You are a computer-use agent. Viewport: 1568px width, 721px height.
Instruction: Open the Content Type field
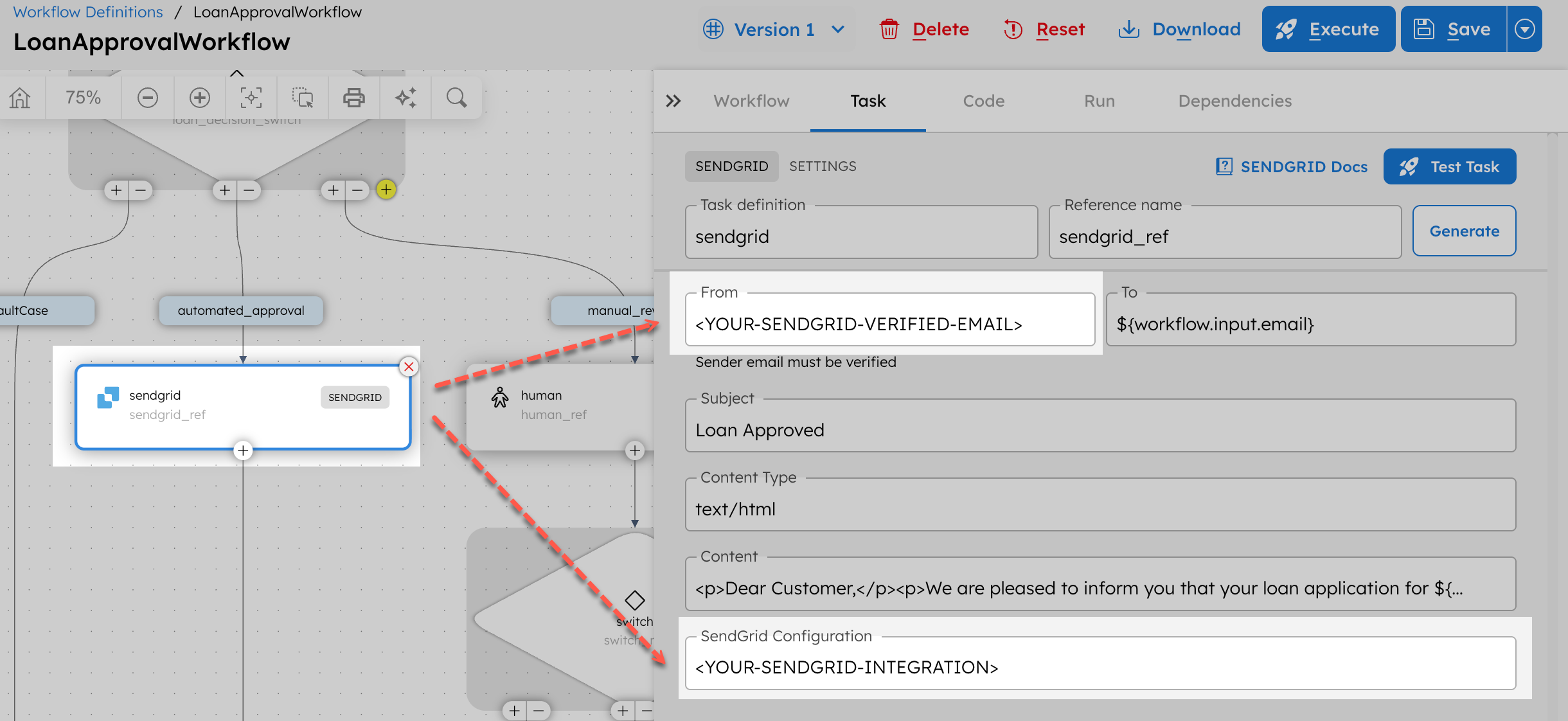pyautogui.click(x=1100, y=505)
